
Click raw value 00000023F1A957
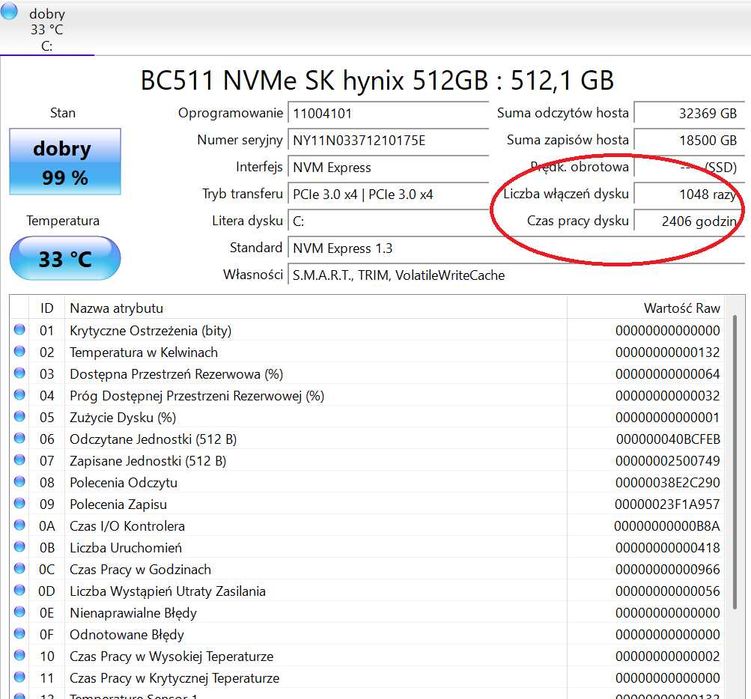click(x=667, y=504)
